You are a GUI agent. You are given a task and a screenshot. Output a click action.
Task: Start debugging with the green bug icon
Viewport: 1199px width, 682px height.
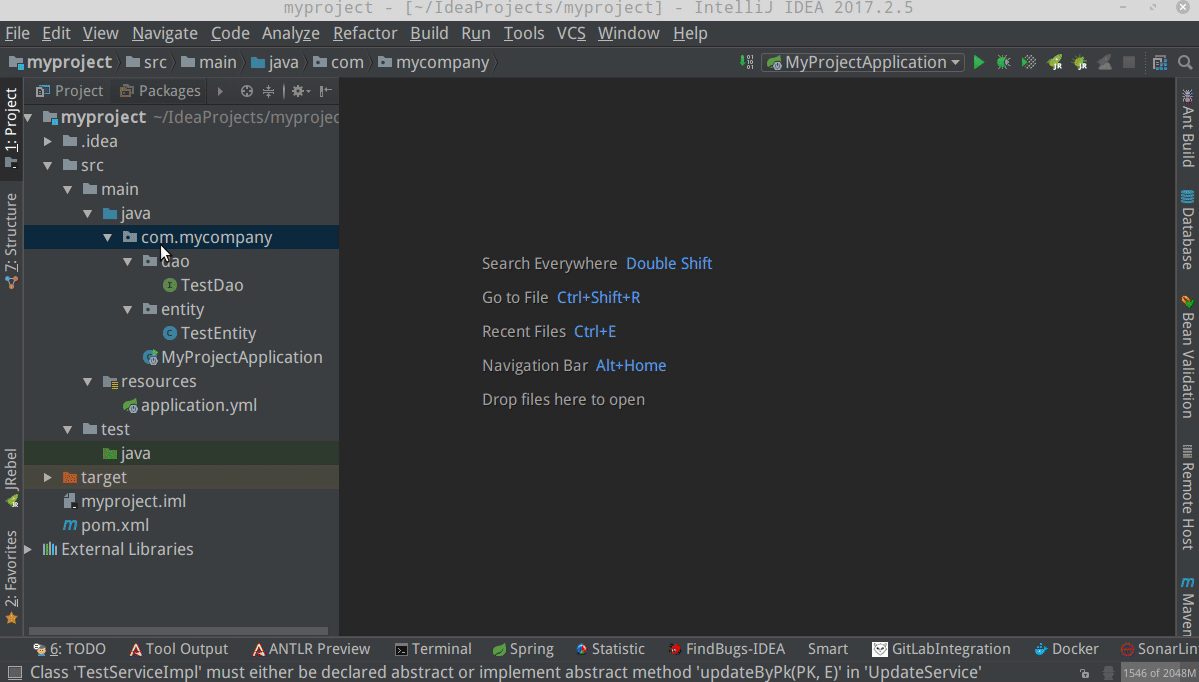coord(1004,63)
